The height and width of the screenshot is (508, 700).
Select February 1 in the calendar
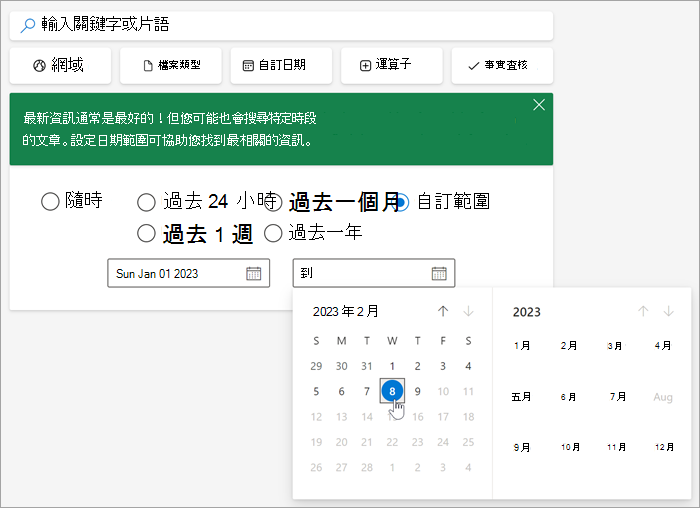click(x=392, y=366)
